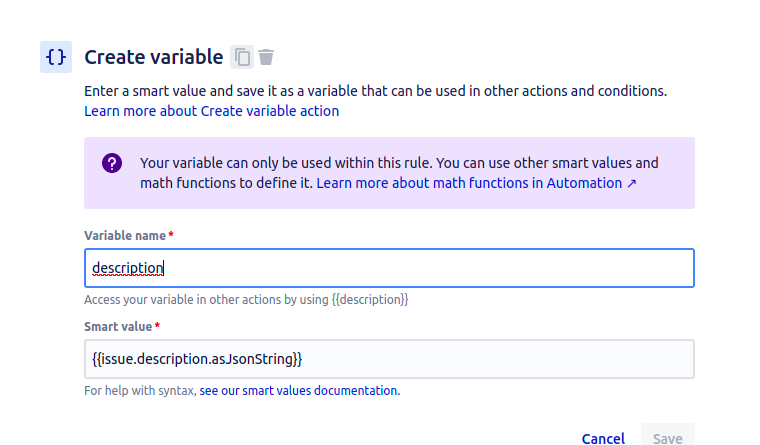Open Learn more about Create variable action

pyautogui.click(x=211, y=111)
